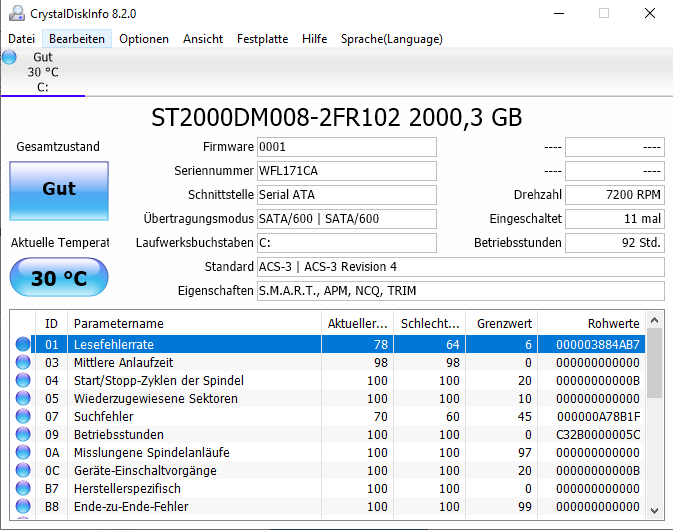673x530 pixels.
Task: Select the Betriebsstunden row name in list
Action: [118, 435]
